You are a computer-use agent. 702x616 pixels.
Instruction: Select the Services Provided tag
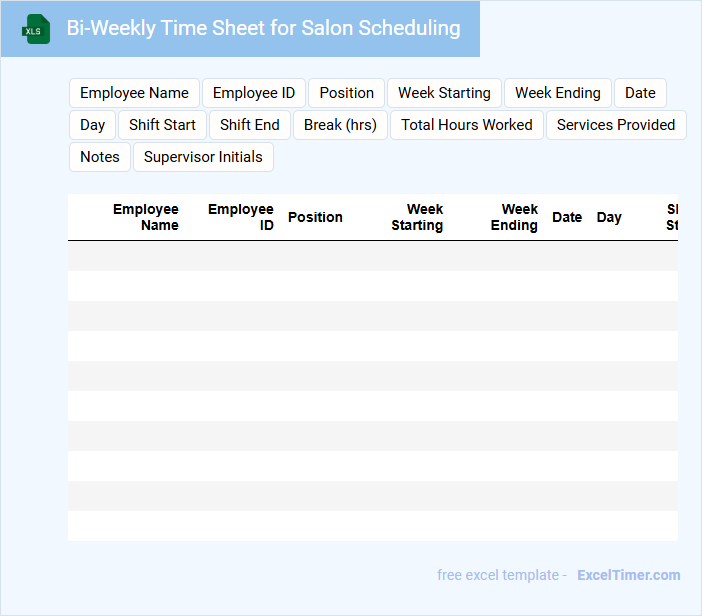[616, 125]
